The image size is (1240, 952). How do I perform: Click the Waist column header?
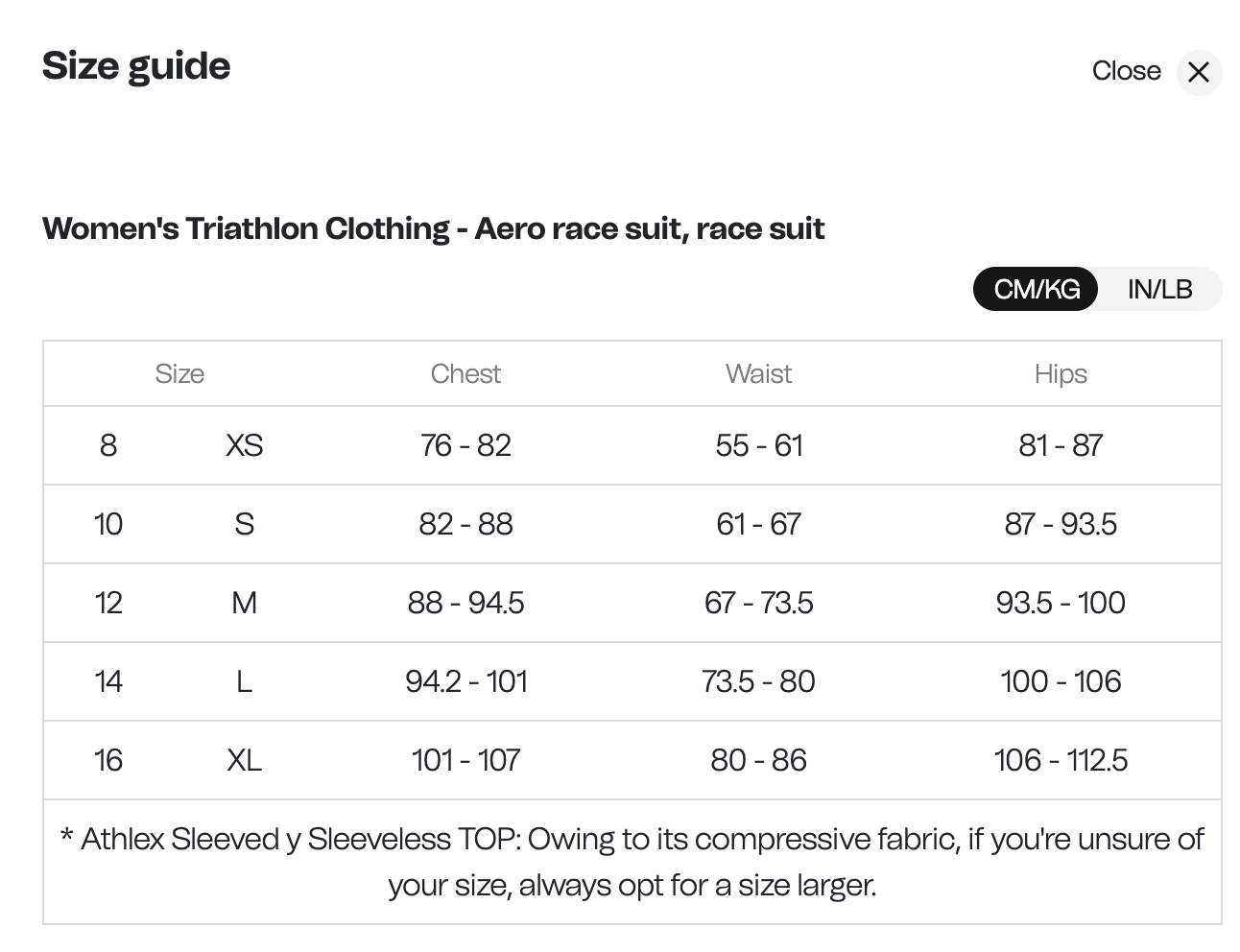(757, 373)
